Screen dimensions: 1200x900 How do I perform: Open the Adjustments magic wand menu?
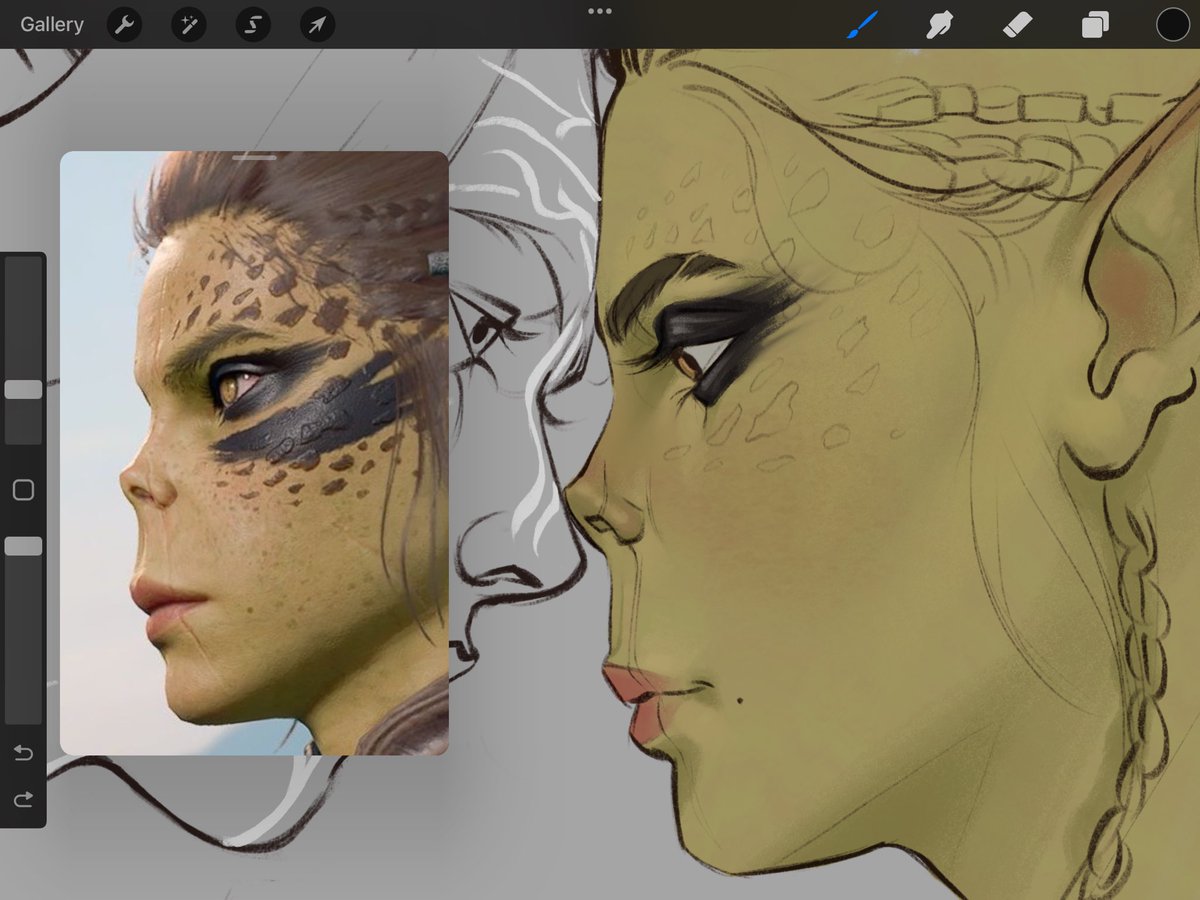tap(188, 24)
